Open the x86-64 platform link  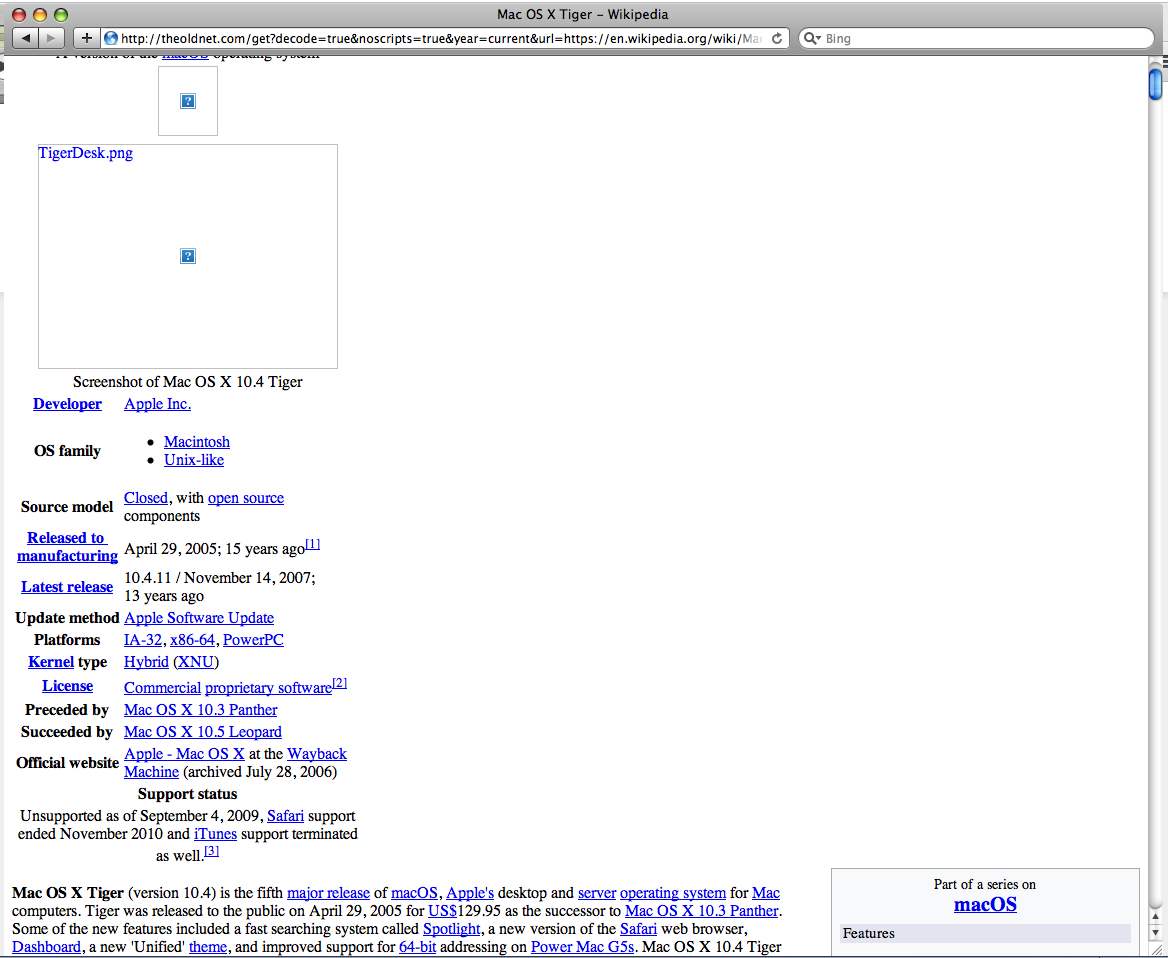(192, 640)
